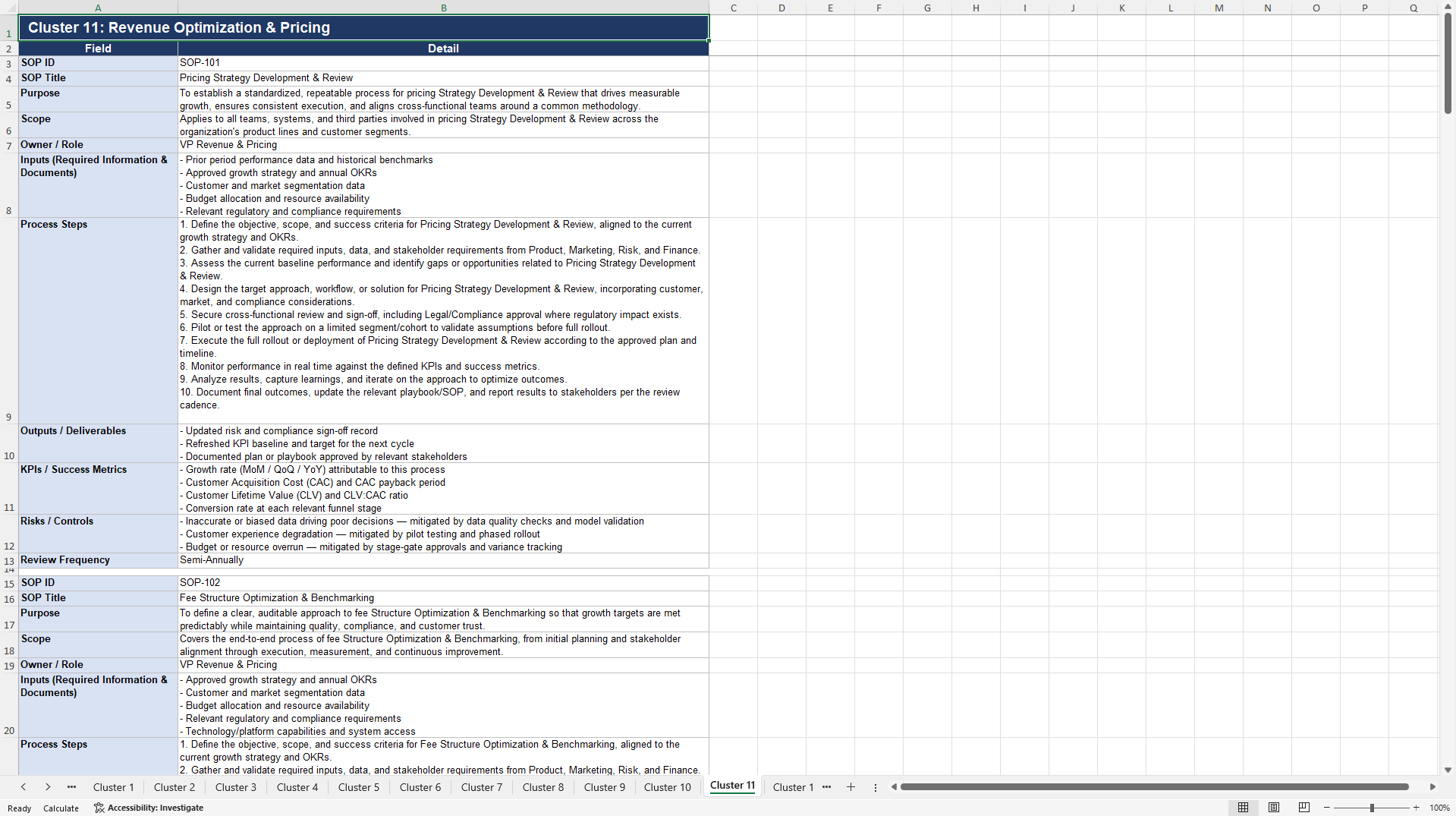Select column B header
Screen dimensions: 1456x816
click(444, 8)
